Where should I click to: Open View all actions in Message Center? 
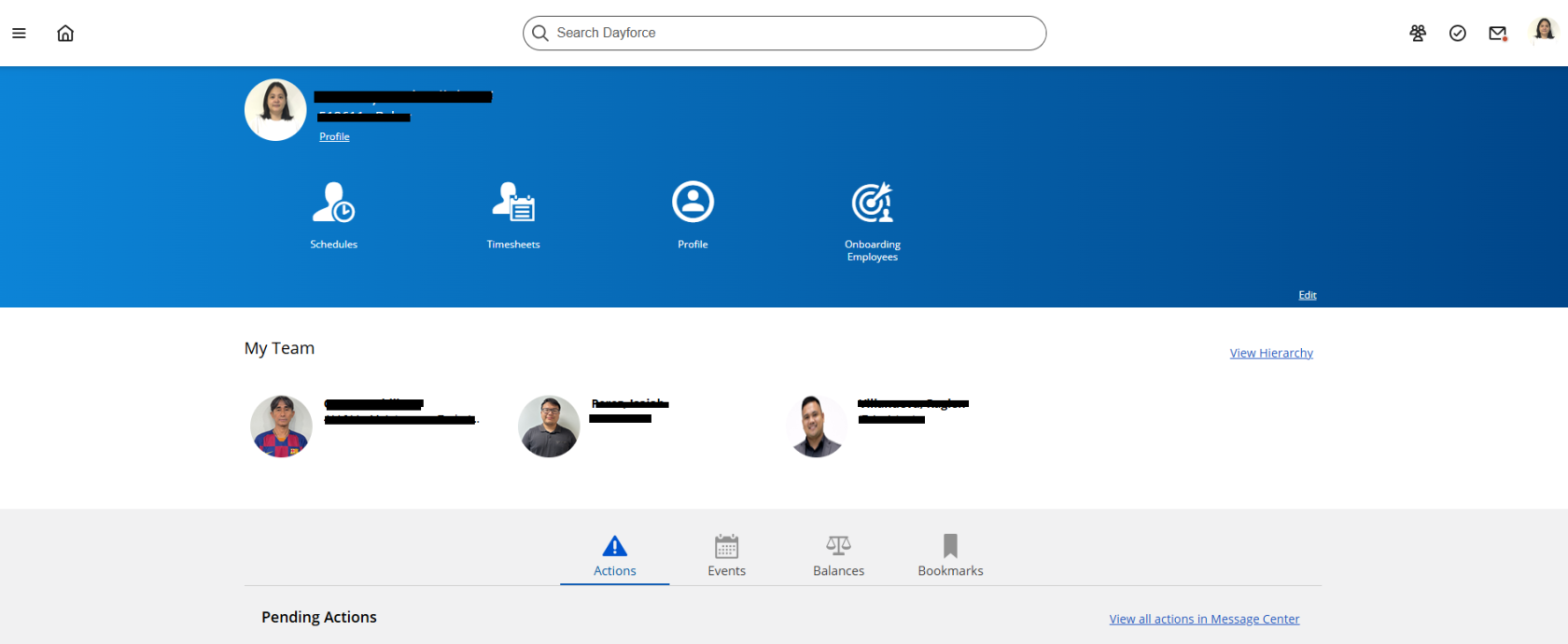[1204, 619]
